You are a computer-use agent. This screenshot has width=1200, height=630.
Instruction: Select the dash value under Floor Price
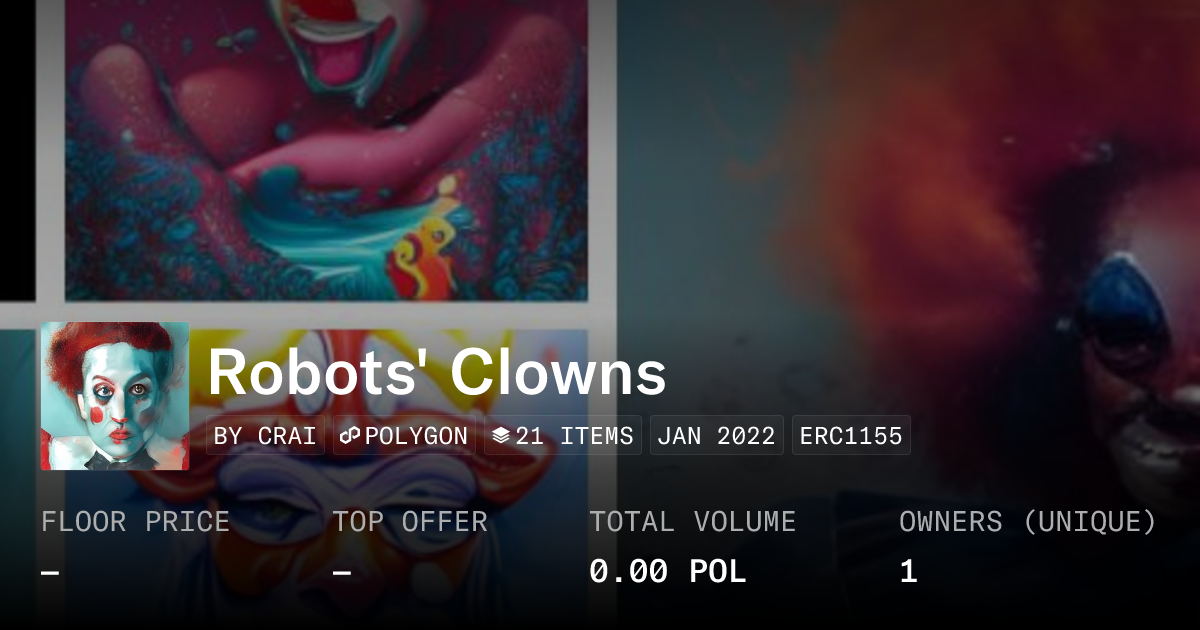(x=50, y=573)
